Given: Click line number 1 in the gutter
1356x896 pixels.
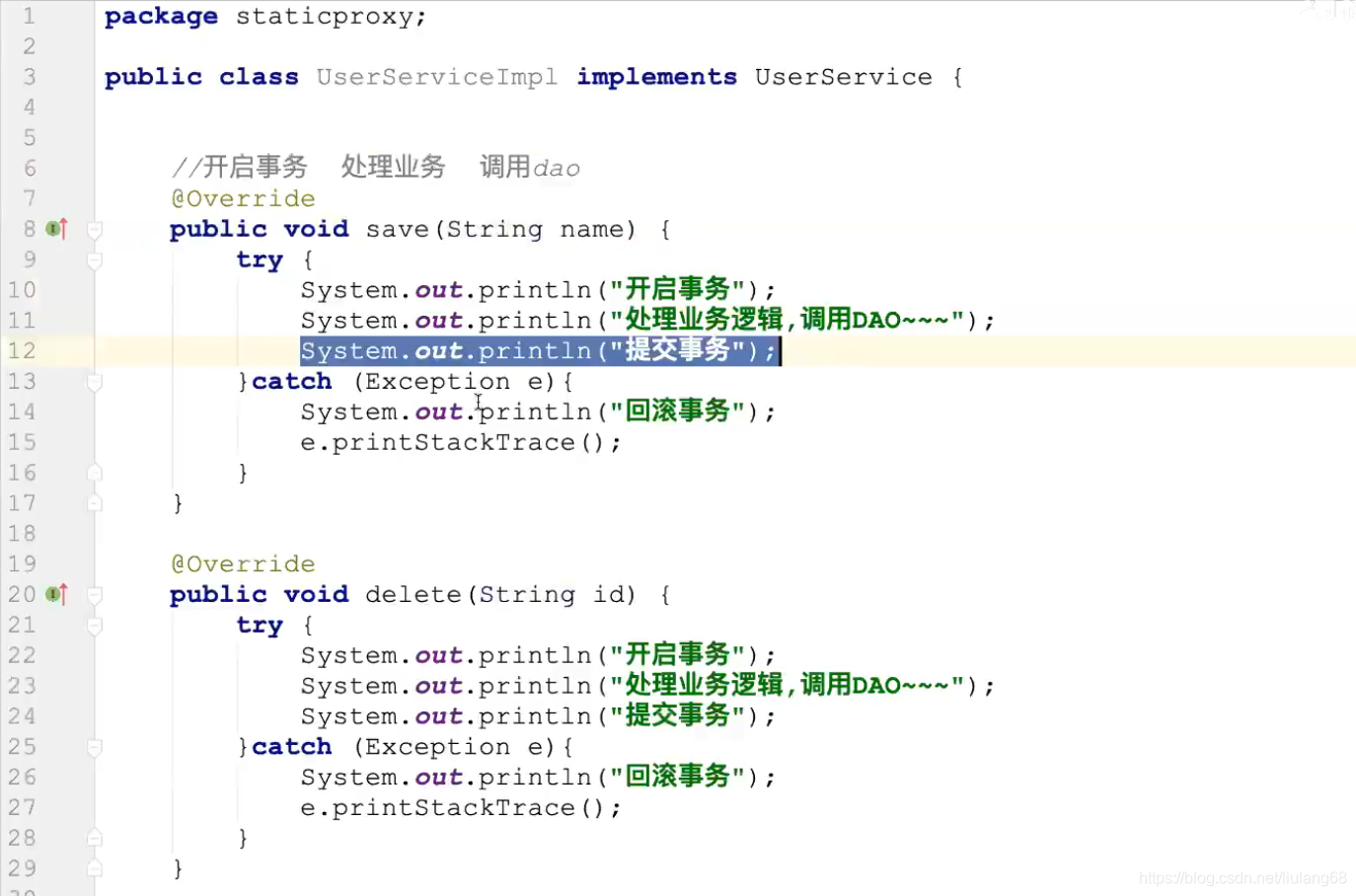Looking at the screenshot, I should (29, 16).
